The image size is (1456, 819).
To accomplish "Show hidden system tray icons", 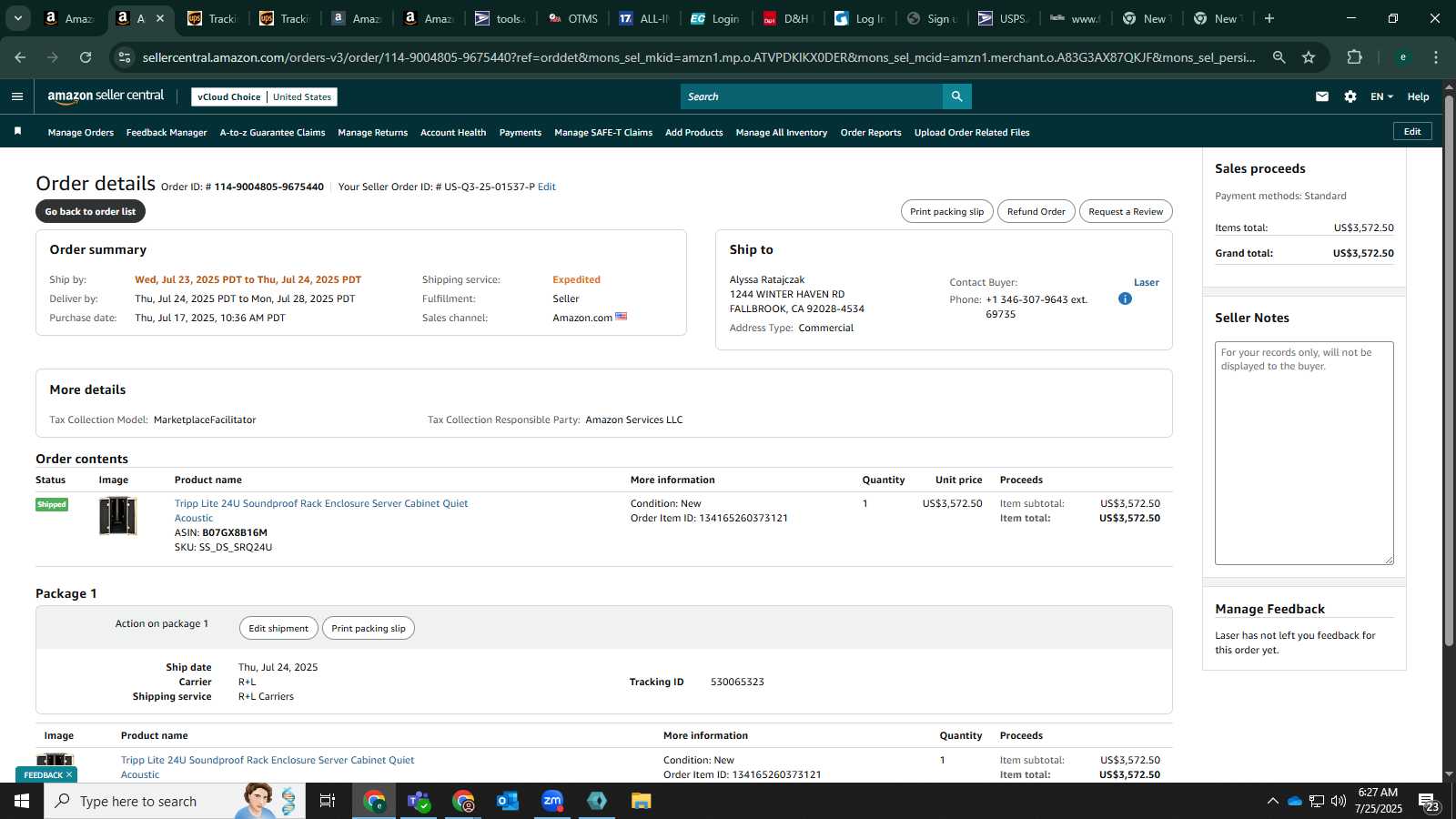I will 1272,801.
